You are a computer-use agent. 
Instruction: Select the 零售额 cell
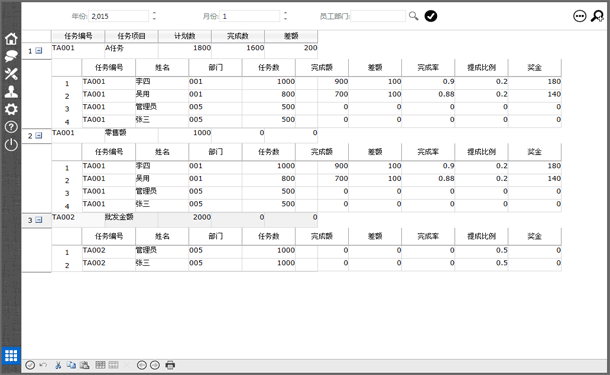(131, 135)
